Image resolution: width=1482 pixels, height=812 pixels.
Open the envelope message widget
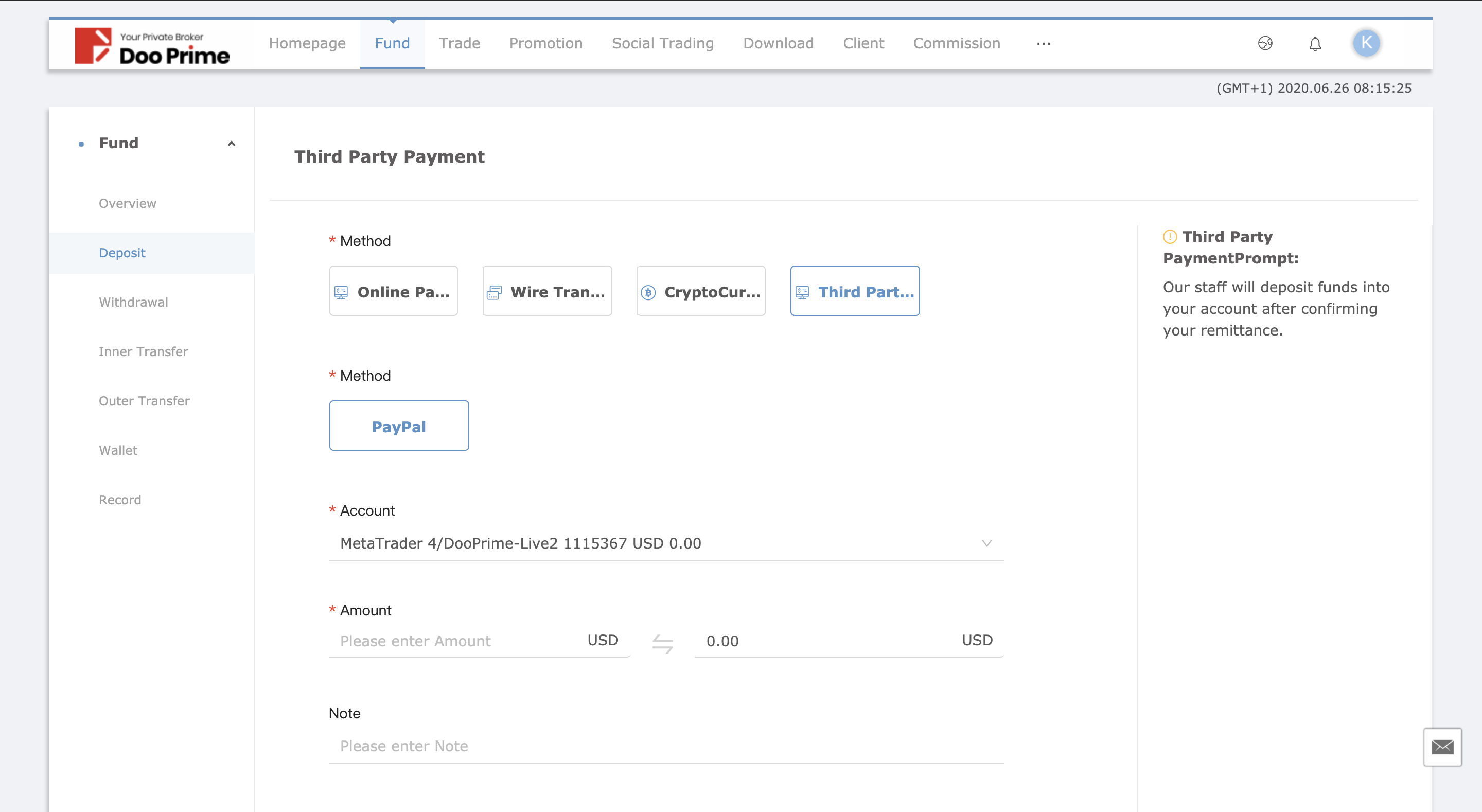(x=1442, y=747)
